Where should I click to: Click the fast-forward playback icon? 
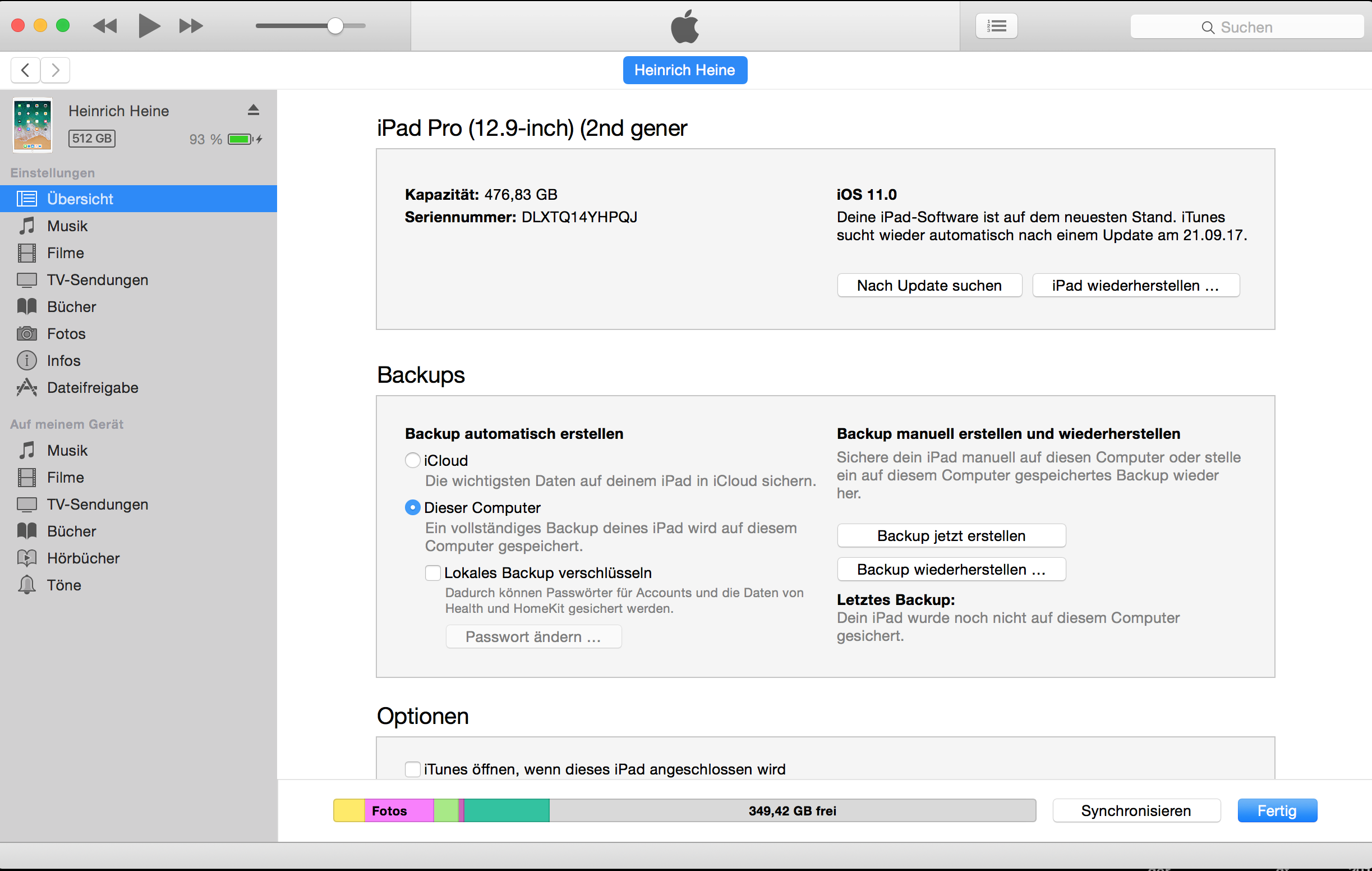click(x=190, y=26)
